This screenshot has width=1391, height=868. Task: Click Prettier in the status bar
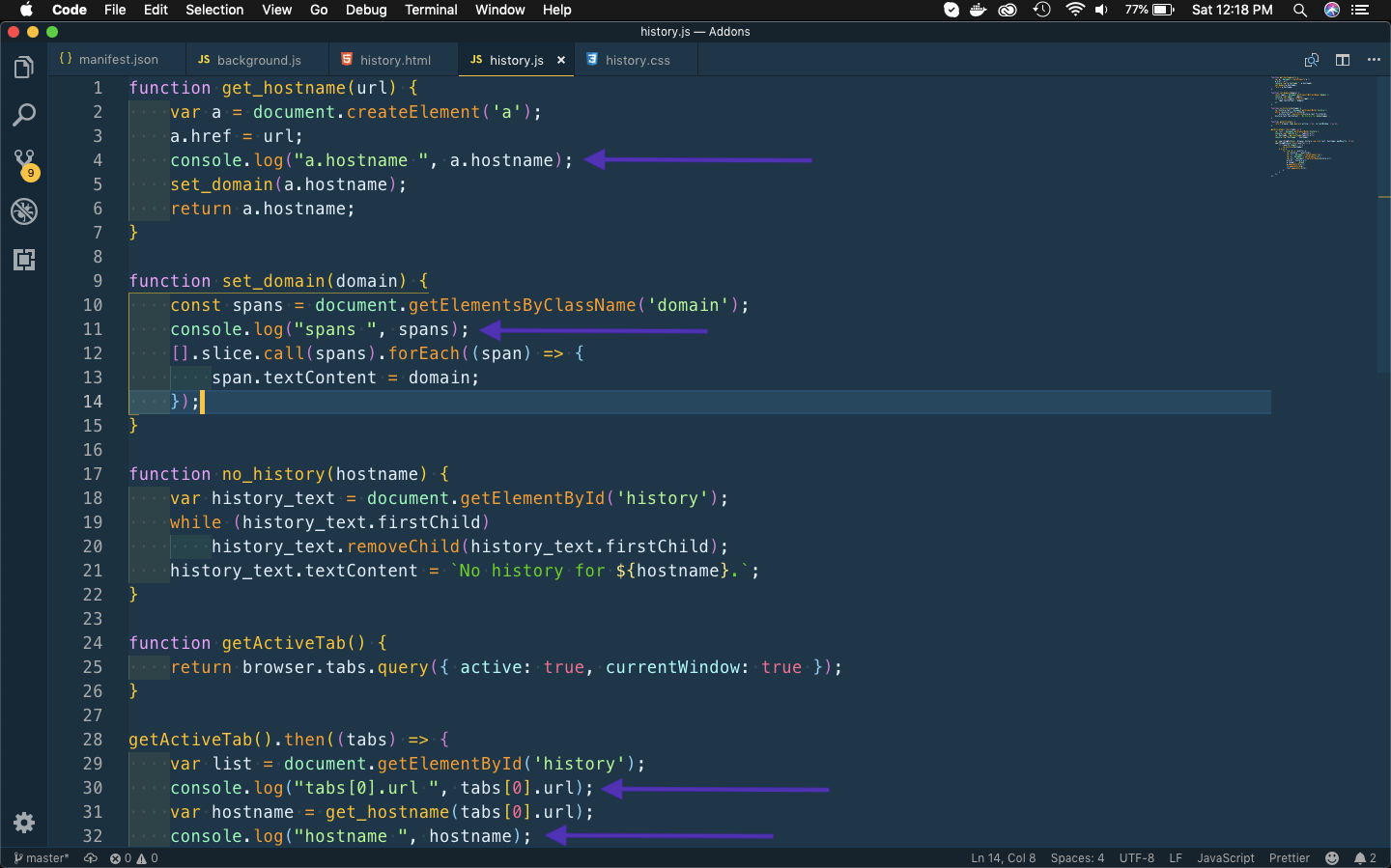1290,858
